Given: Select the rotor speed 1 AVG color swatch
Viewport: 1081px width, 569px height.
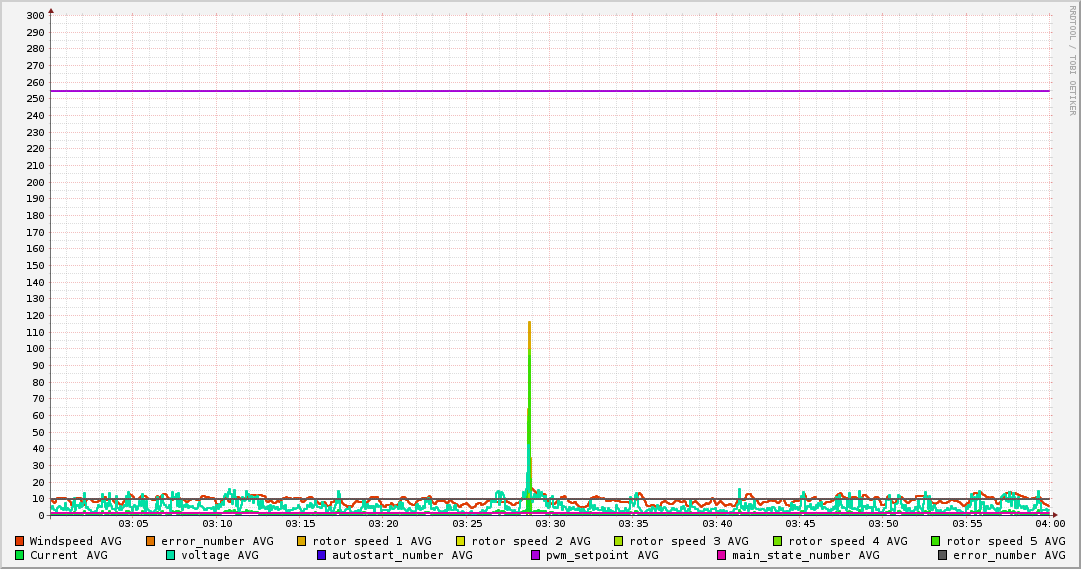Looking at the screenshot, I should coord(301,541).
